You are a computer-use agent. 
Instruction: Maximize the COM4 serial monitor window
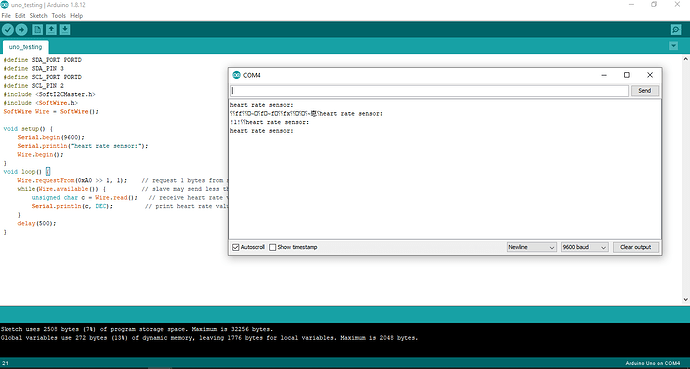click(627, 75)
